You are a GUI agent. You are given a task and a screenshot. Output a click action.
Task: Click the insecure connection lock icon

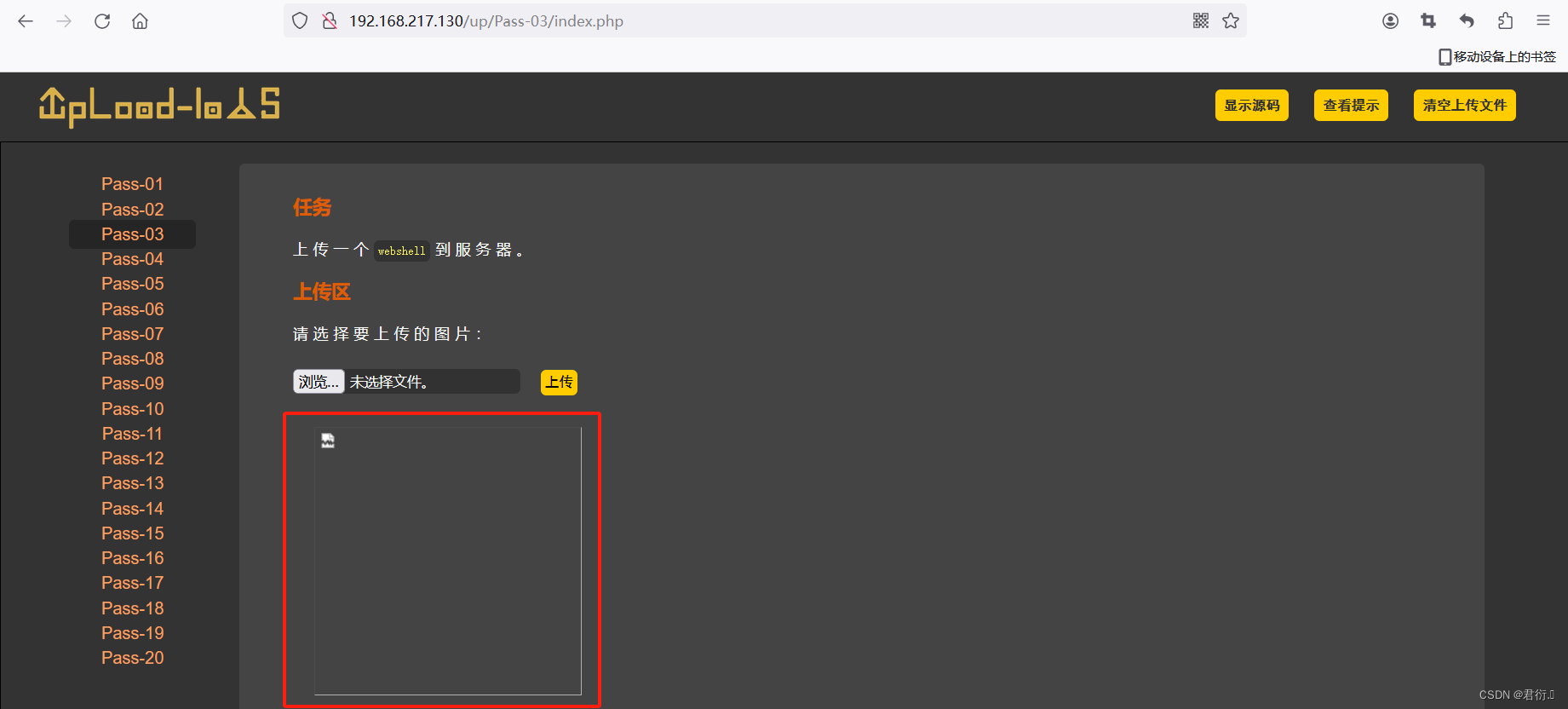pos(330,21)
